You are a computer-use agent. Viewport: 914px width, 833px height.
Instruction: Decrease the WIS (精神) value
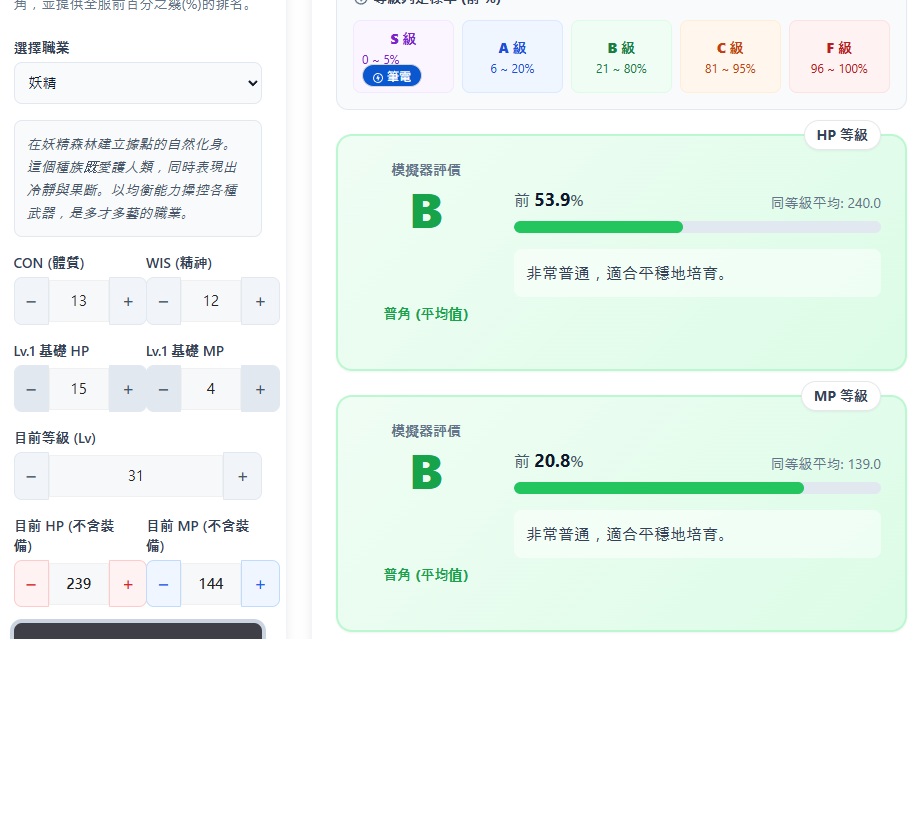click(163, 301)
